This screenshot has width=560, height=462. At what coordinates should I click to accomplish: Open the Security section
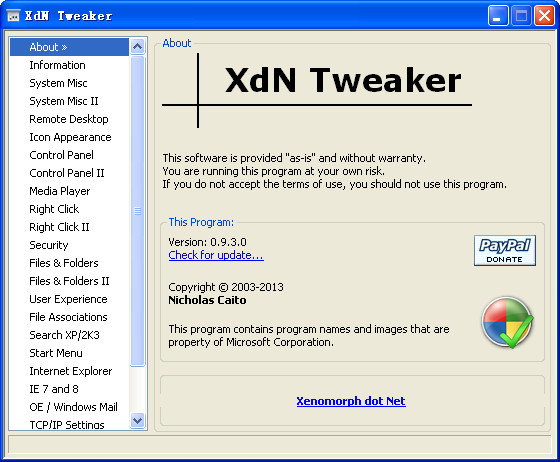[x=69, y=245]
